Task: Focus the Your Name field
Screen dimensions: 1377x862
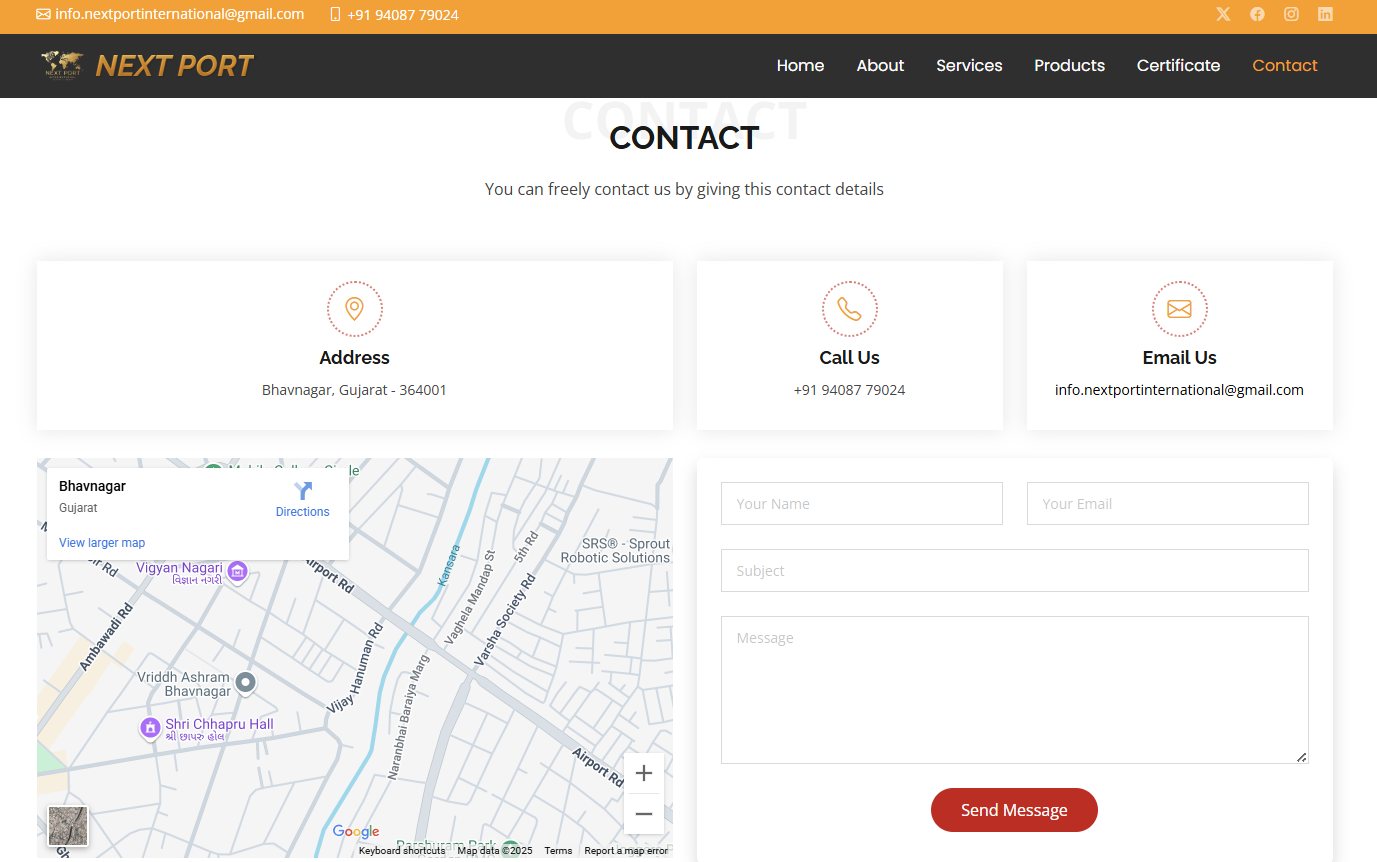Action: [x=861, y=504]
